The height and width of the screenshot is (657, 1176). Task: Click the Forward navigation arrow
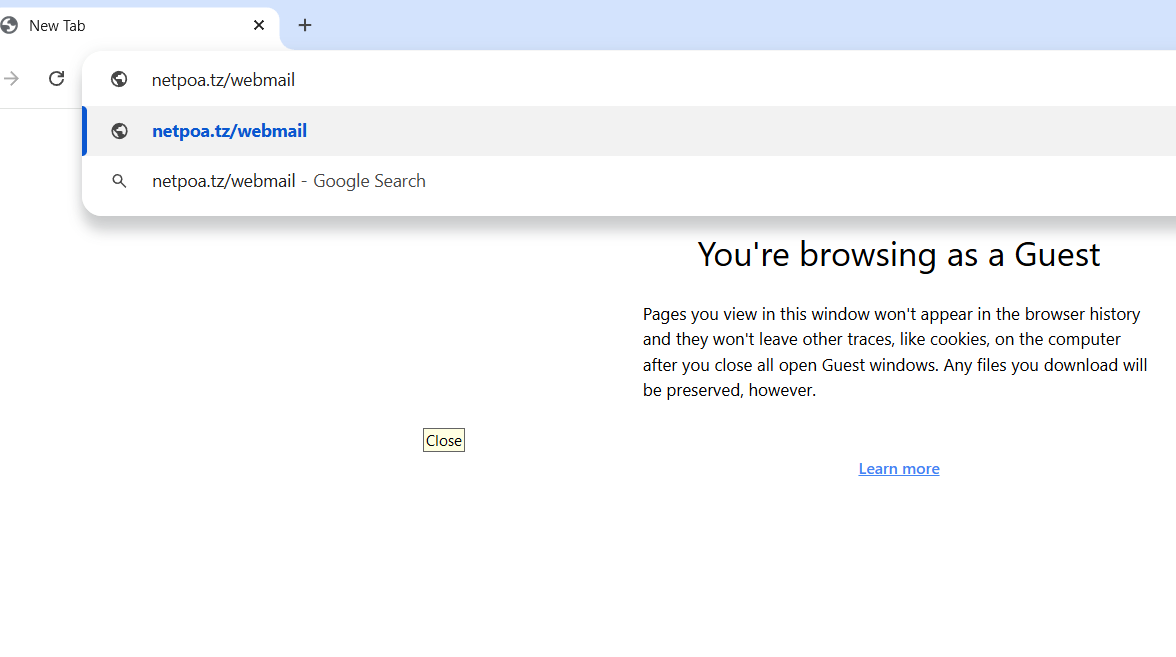12,78
